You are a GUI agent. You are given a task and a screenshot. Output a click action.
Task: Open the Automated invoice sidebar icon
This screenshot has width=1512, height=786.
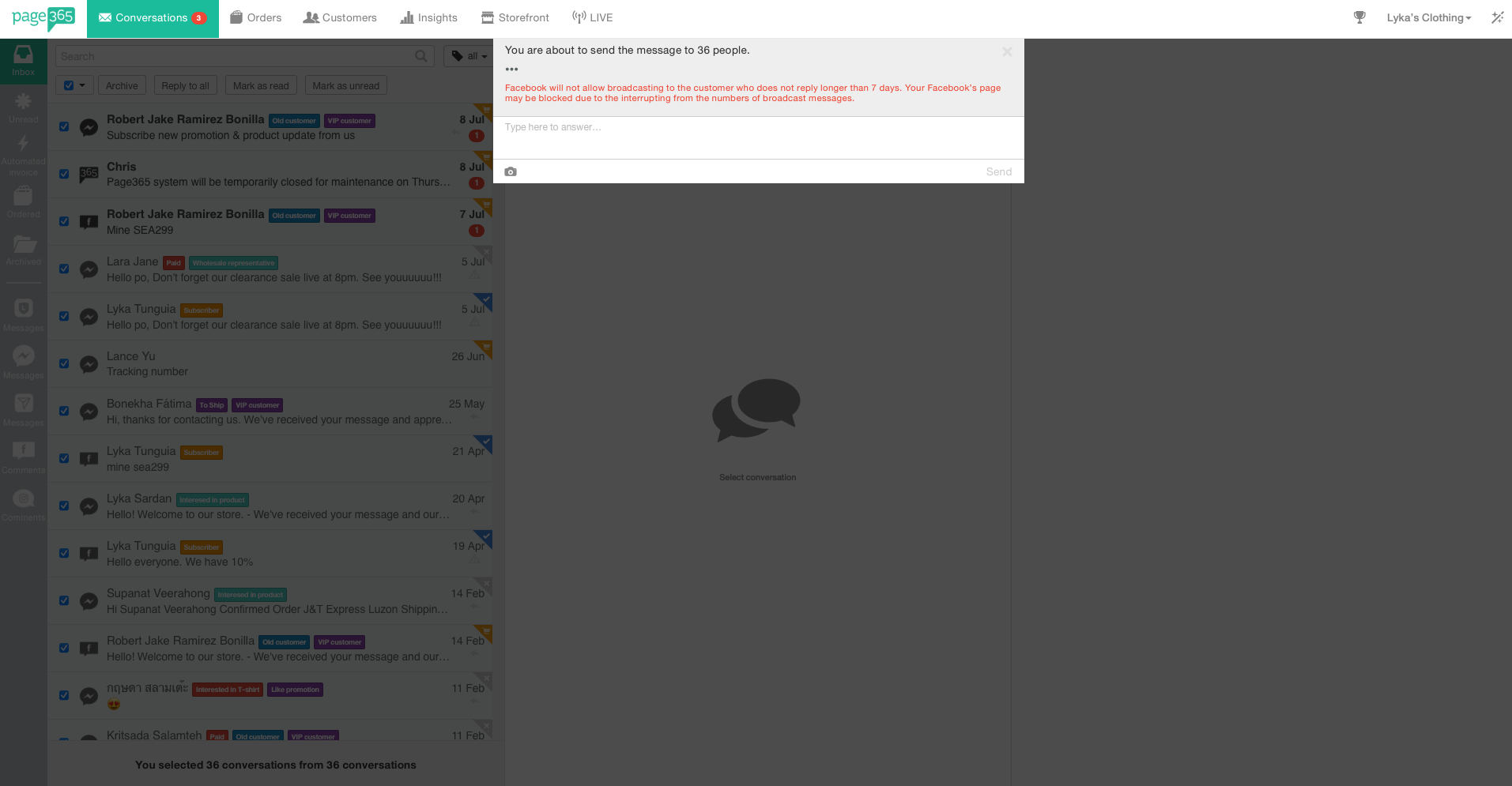(23, 155)
